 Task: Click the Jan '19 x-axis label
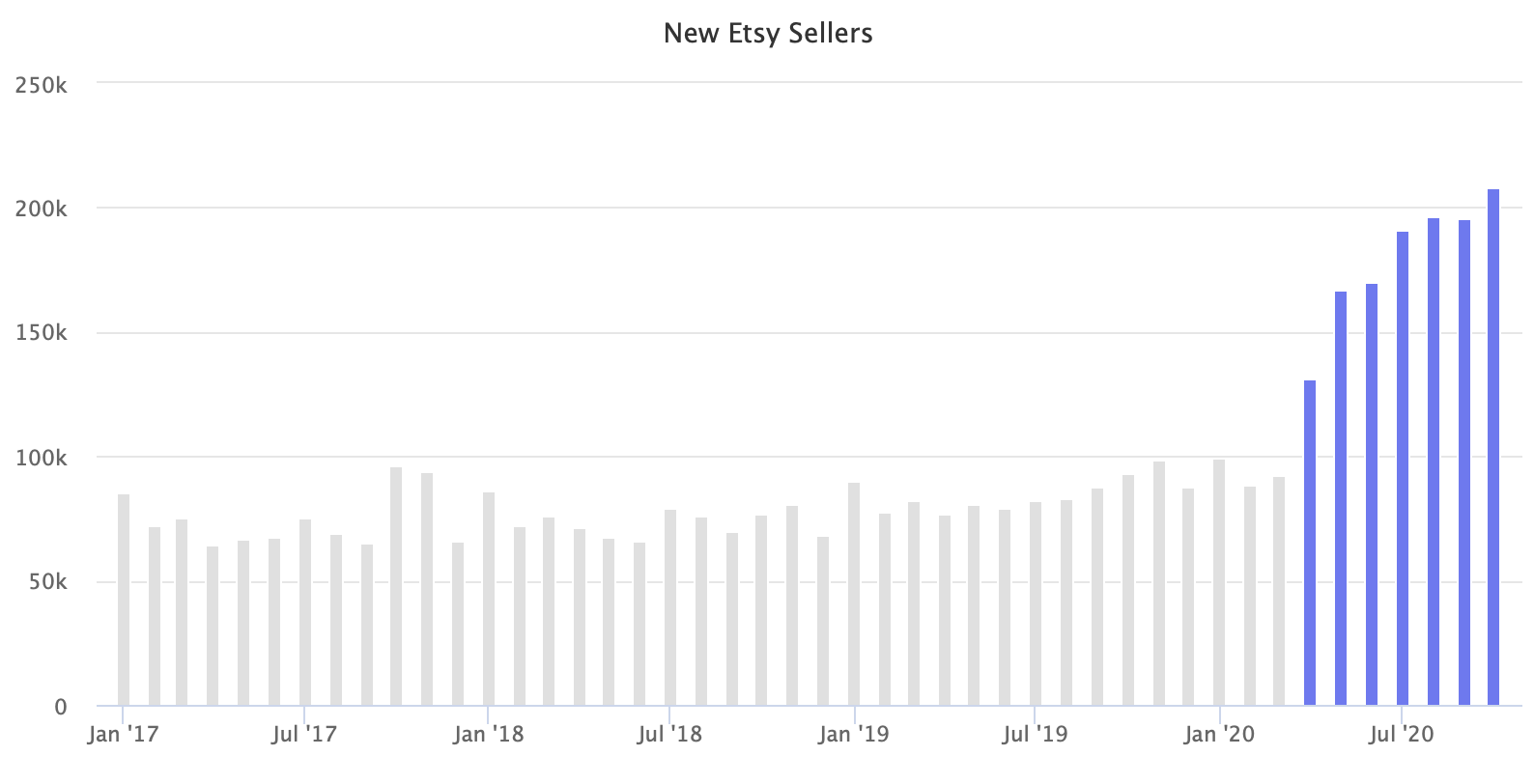tap(854, 736)
